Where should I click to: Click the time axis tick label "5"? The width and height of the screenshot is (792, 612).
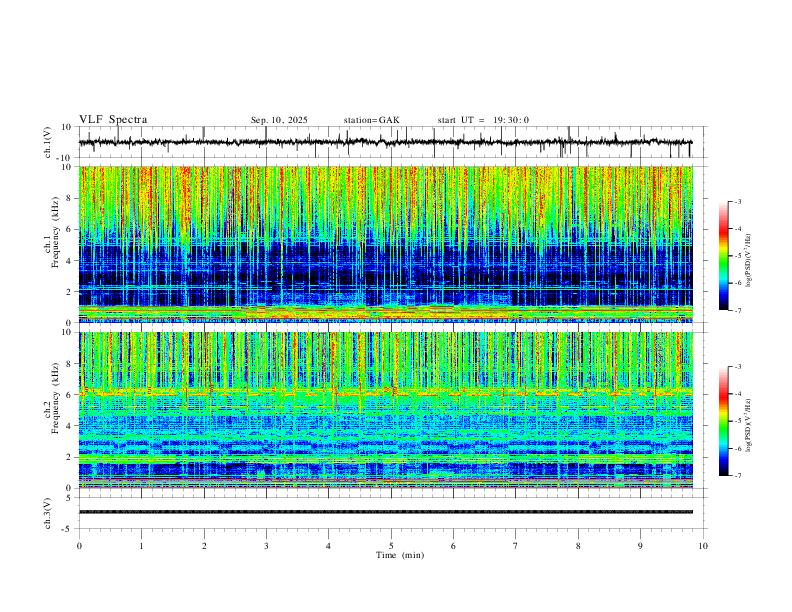[391, 546]
